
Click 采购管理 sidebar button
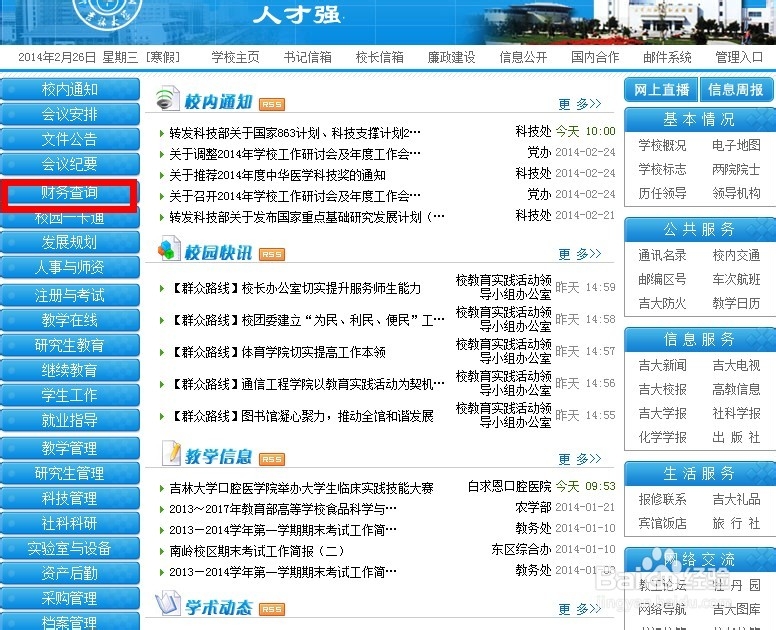pyautogui.click(x=70, y=598)
